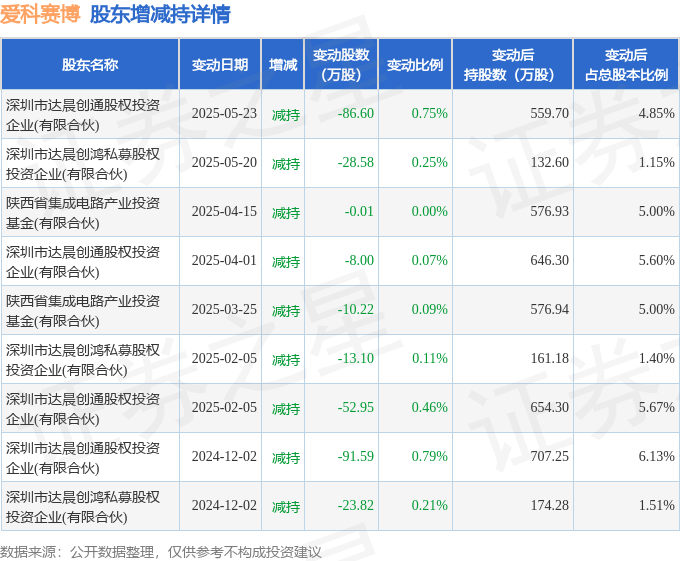Click the holdings value 654.30
The image size is (680, 561).
click(x=549, y=408)
